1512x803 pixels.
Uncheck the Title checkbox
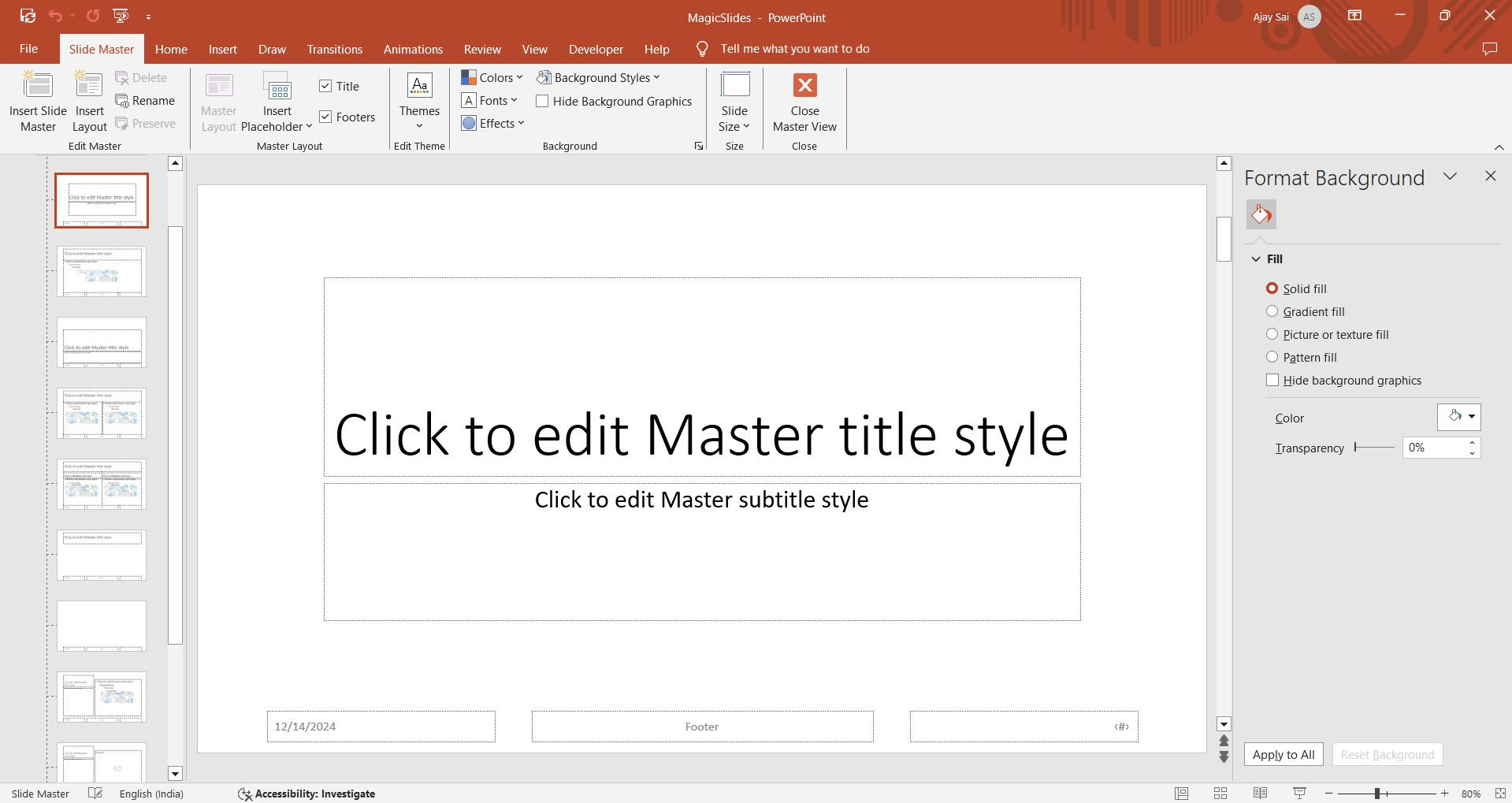[325, 87]
